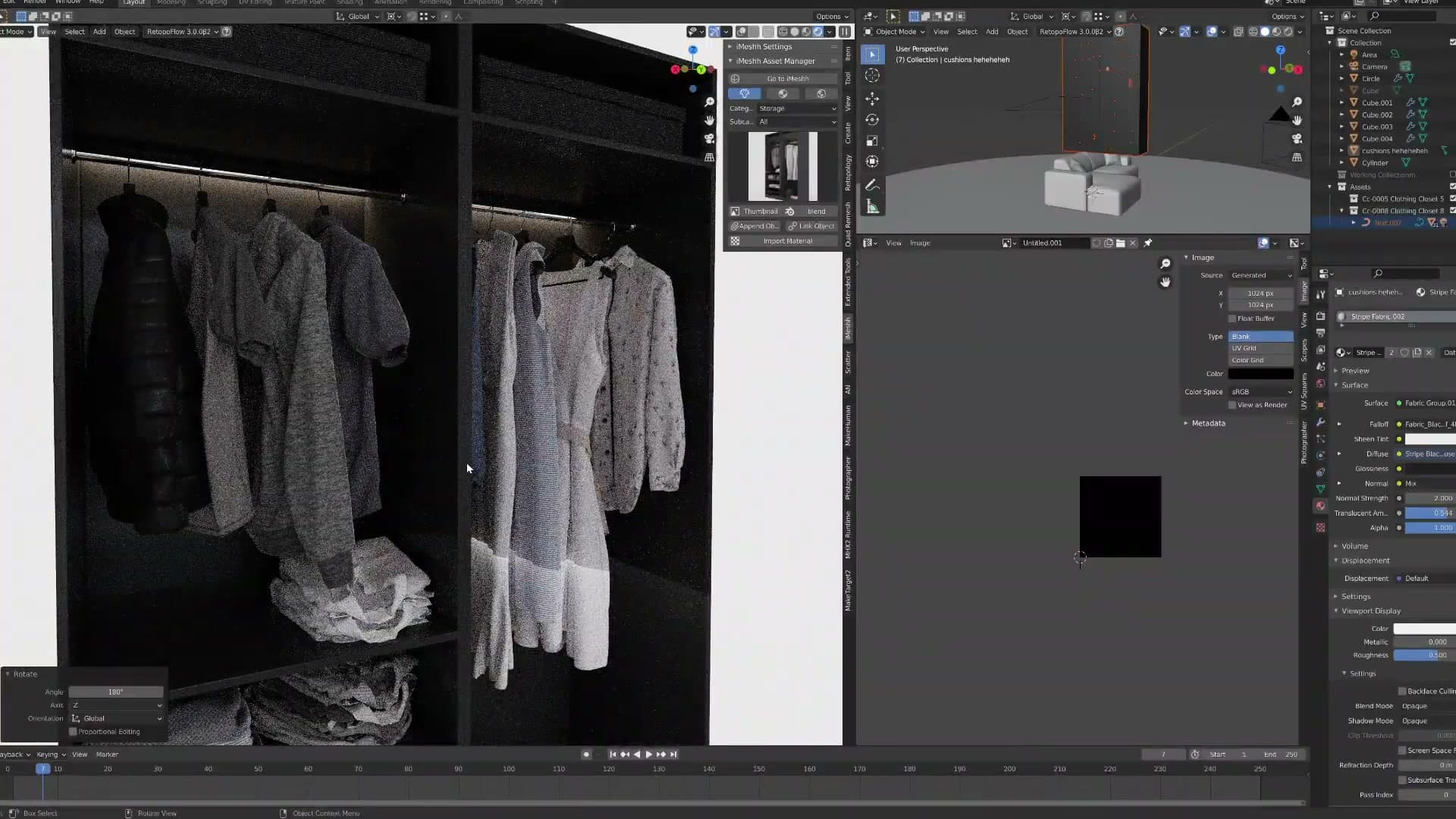
Task: Toggle Subsurface Translucency checkbox
Action: [1402, 780]
